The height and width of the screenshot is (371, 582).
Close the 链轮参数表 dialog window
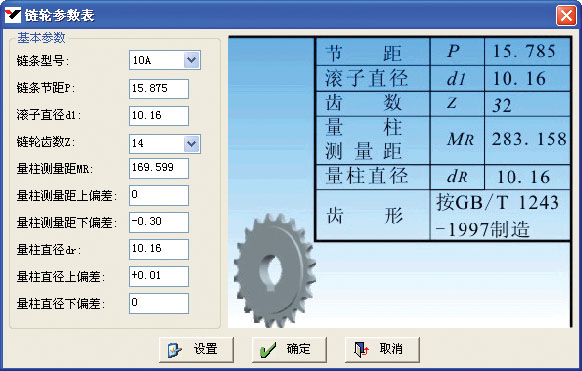566,16
